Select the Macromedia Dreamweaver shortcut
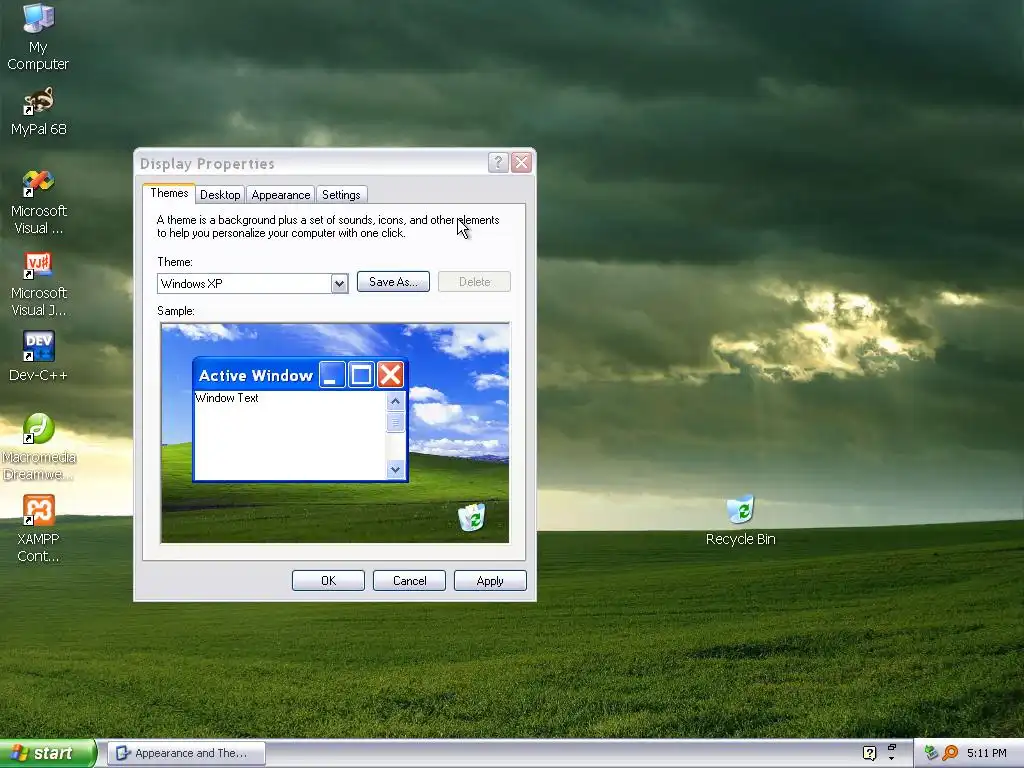 coord(38,447)
